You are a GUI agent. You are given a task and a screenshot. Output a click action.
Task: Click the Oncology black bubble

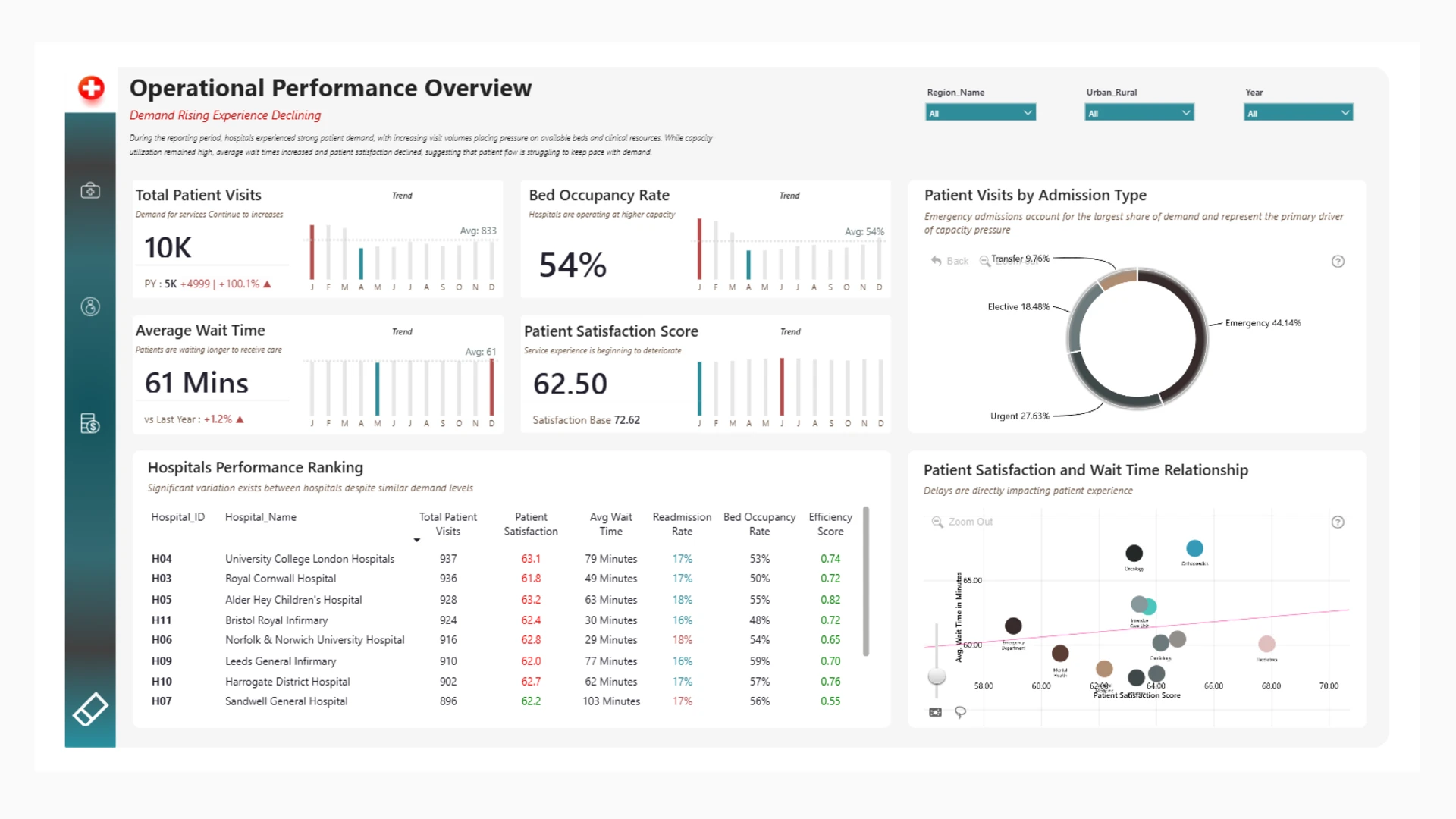[1134, 553]
